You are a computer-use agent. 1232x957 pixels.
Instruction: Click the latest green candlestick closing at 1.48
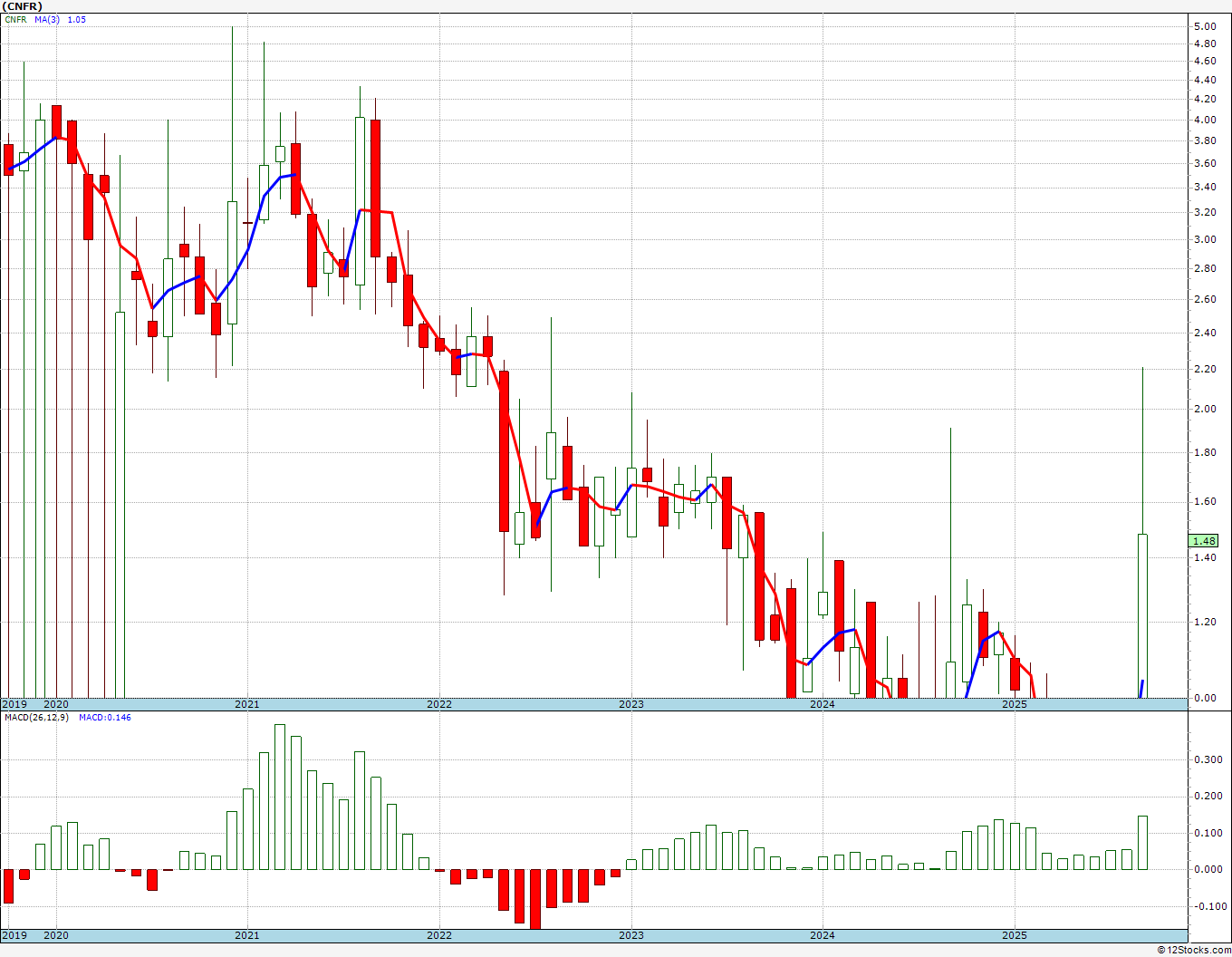pyautogui.click(x=1142, y=616)
